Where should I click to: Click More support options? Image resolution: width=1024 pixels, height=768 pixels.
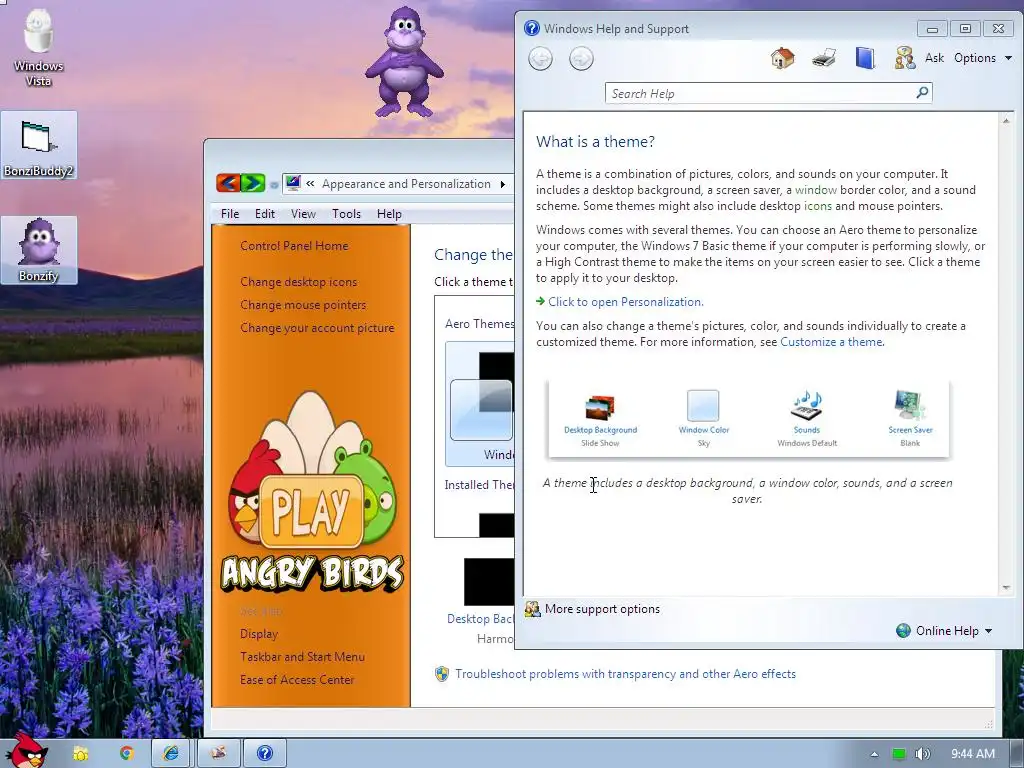point(601,609)
